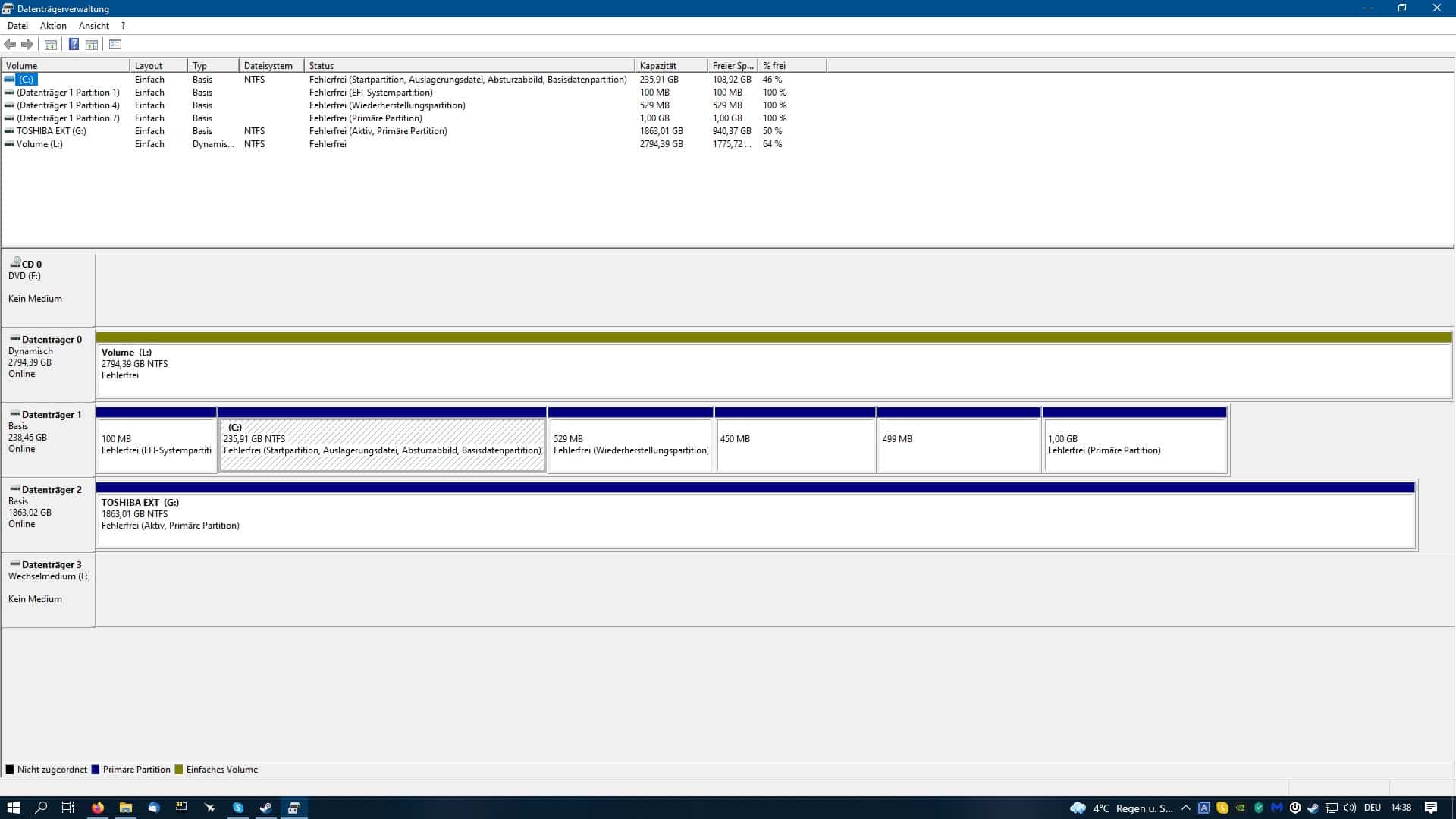Select the Datenträger 2 disk label

tap(48, 514)
